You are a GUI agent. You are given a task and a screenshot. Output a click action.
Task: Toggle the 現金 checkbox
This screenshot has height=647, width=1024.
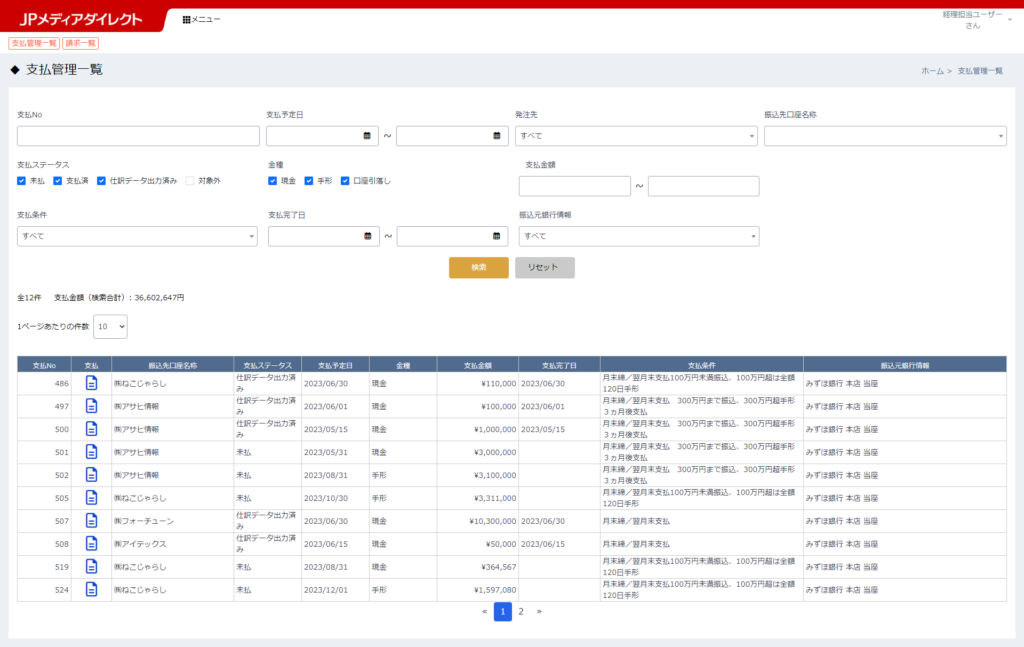pos(272,181)
